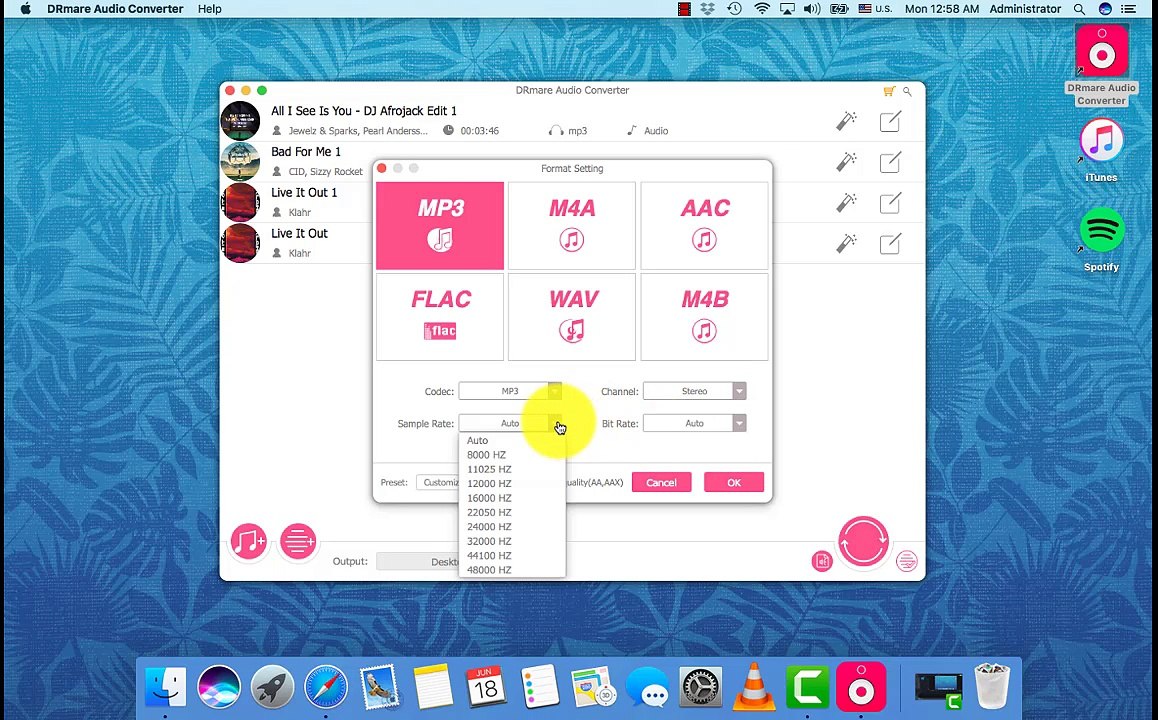This screenshot has height=720, width=1158.
Task: Choose 24000 HZ sample rate
Action: pos(489,527)
